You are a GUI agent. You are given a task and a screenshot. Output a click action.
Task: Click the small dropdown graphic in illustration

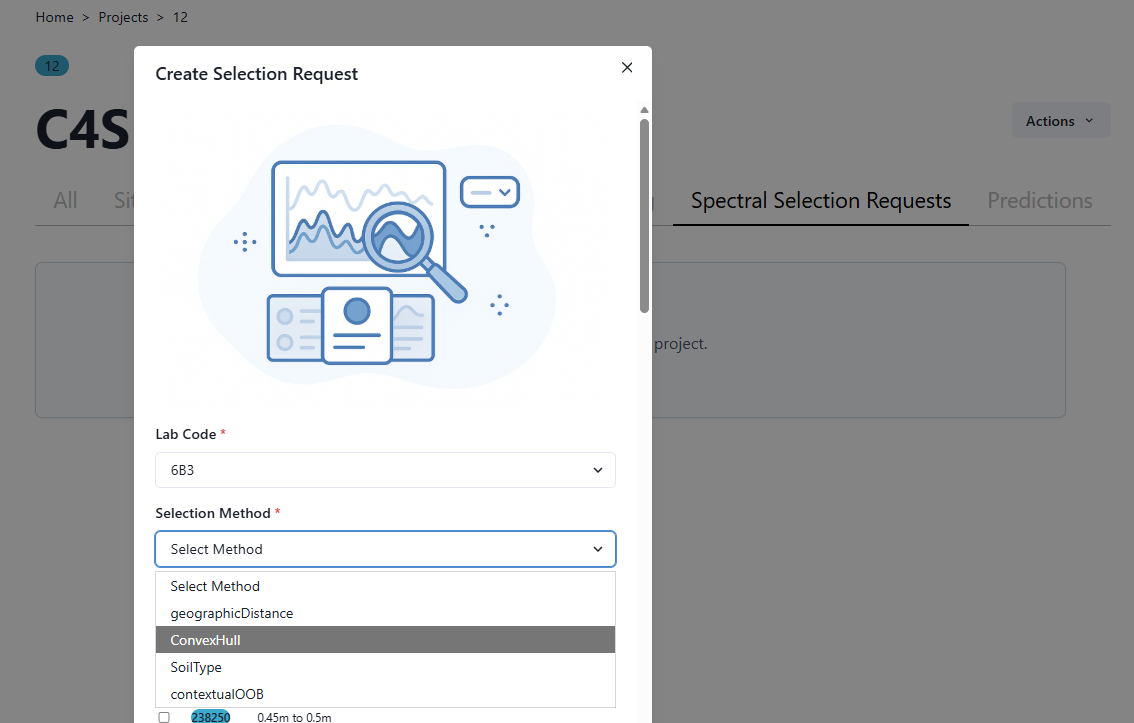coord(489,191)
